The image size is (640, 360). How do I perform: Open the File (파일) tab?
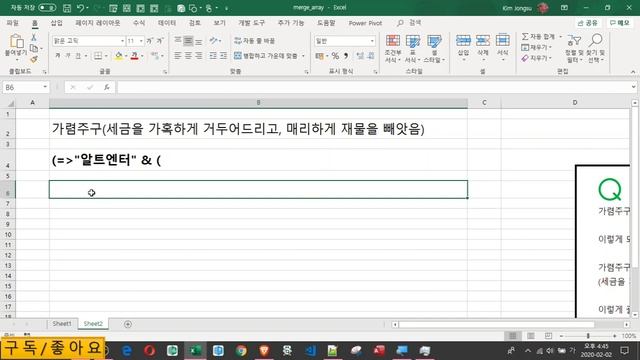(x=13, y=23)
